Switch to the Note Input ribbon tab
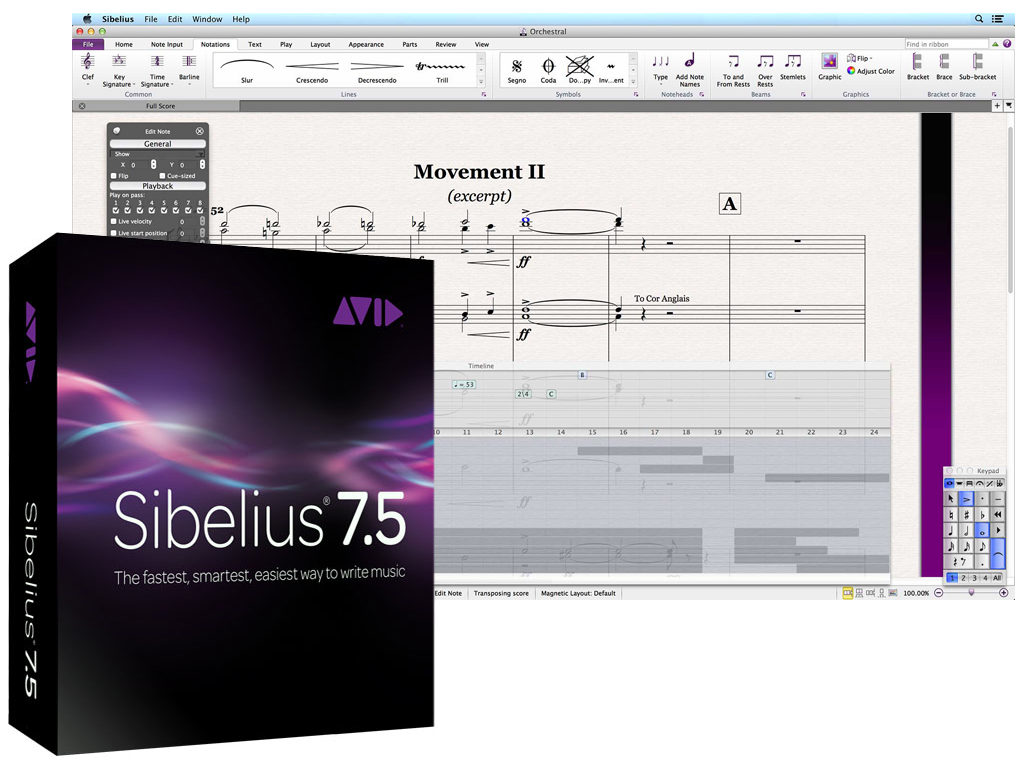This screenshot has width=1024, height=768. (x=166, y=44)
